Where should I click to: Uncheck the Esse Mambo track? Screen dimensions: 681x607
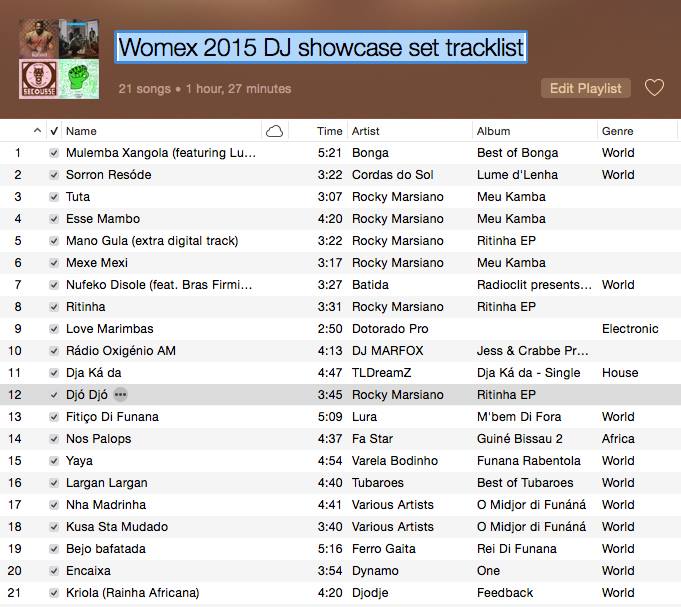[x=54, y=219]
